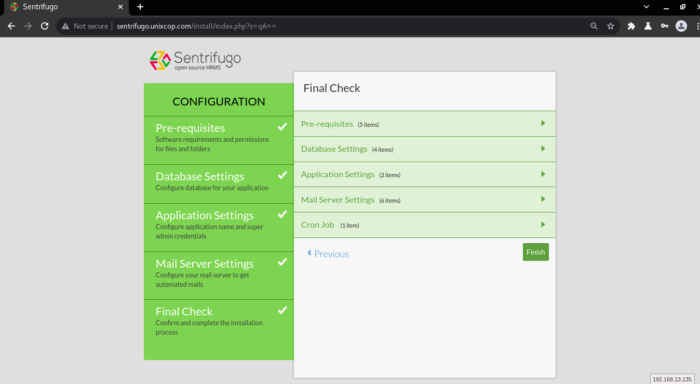Click the Sentrifugo logo
The width and height of the screenshot is (700, 384).
tap(195, 60)
